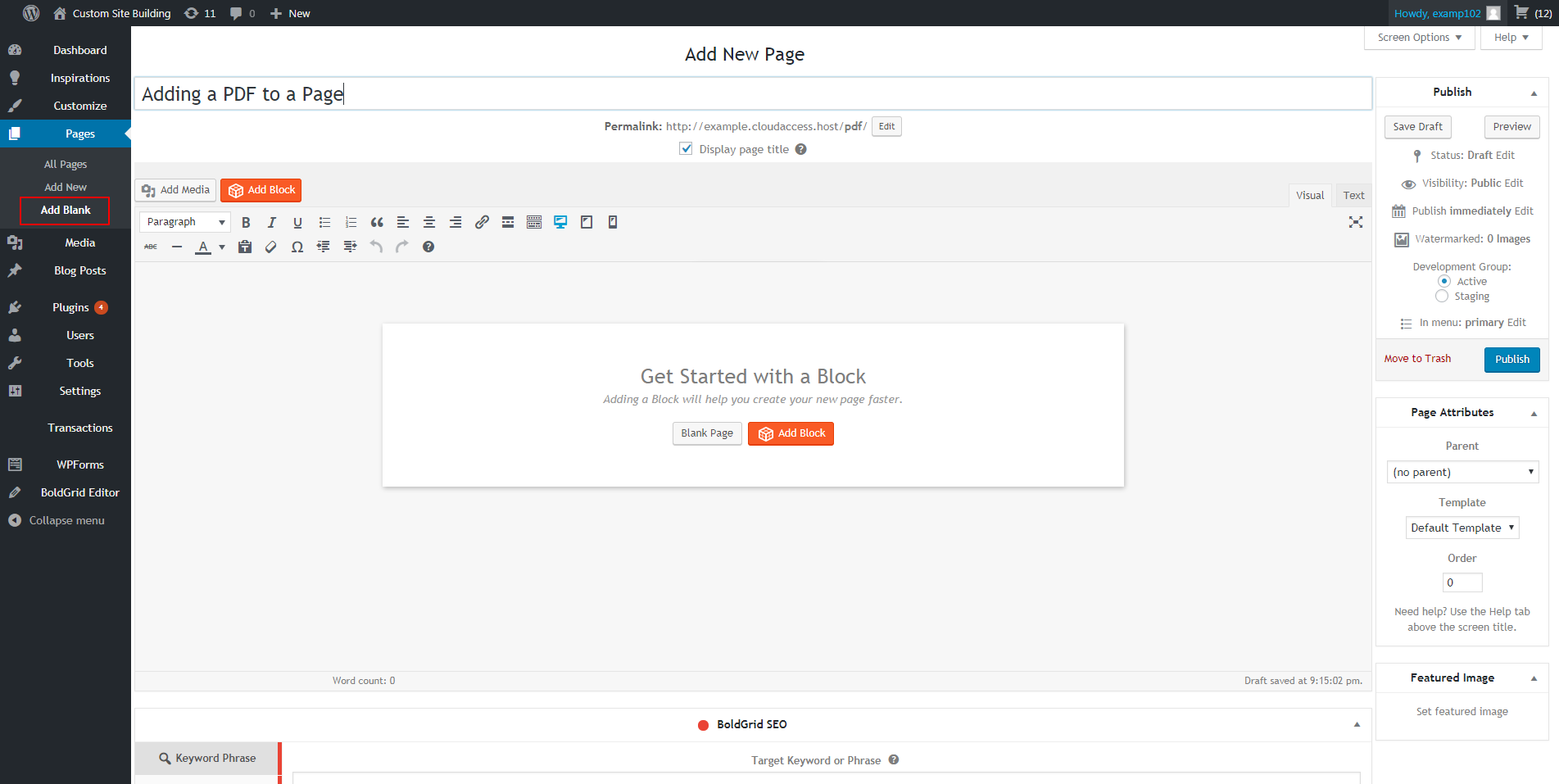Click toolbar Add Block button

(261, 190)
